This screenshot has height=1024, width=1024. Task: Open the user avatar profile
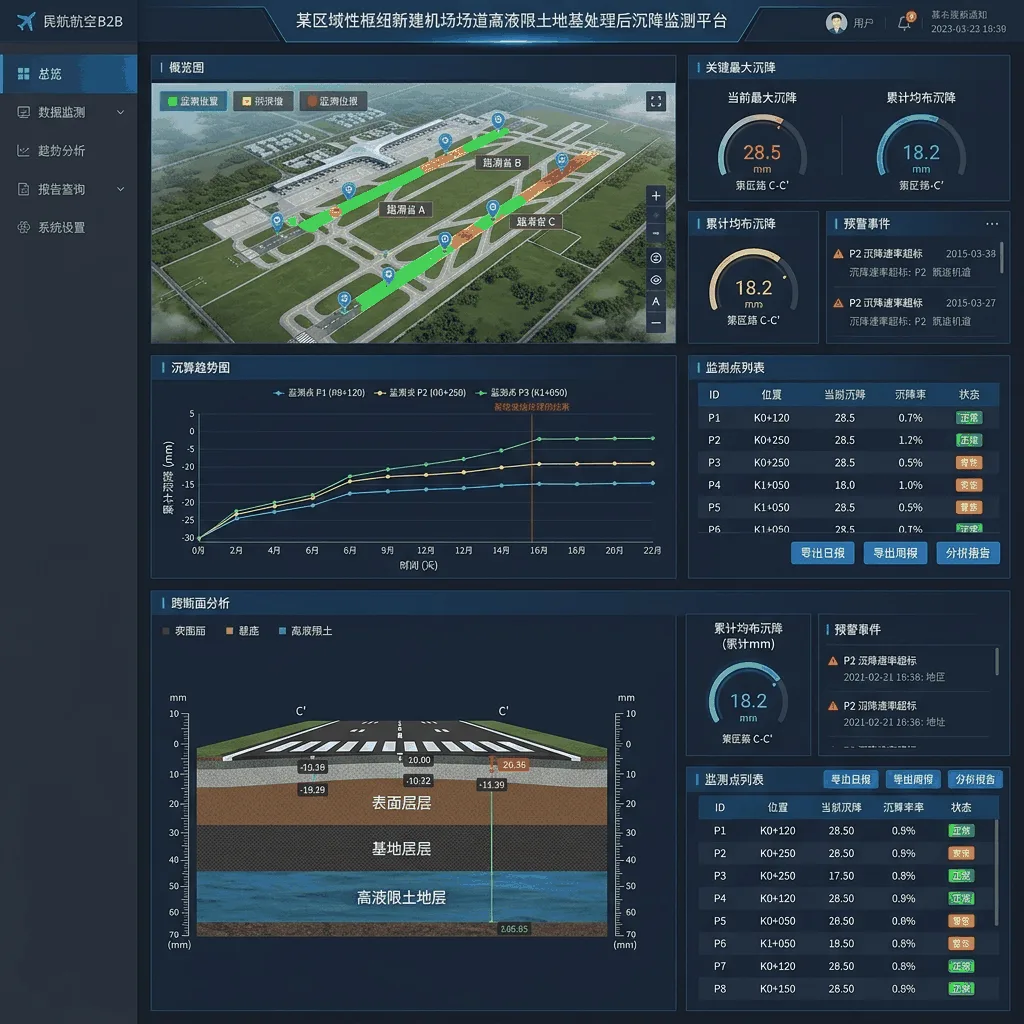(x=836, y=23)
